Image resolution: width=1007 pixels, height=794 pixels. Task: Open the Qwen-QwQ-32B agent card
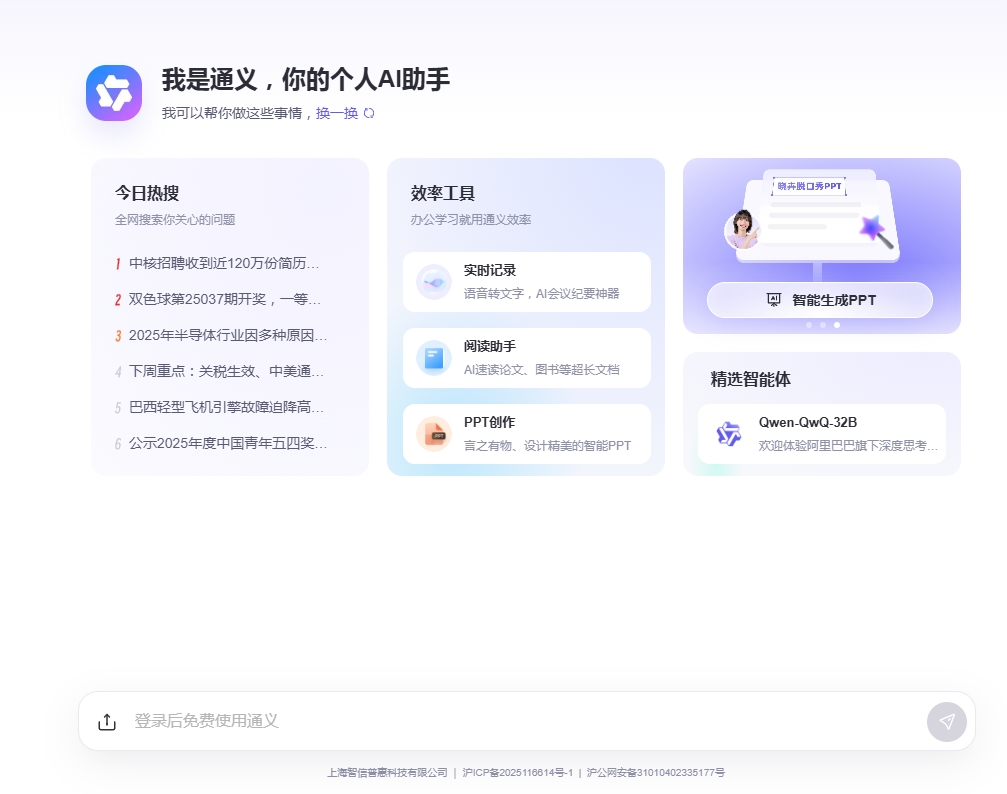pos(821,434)
